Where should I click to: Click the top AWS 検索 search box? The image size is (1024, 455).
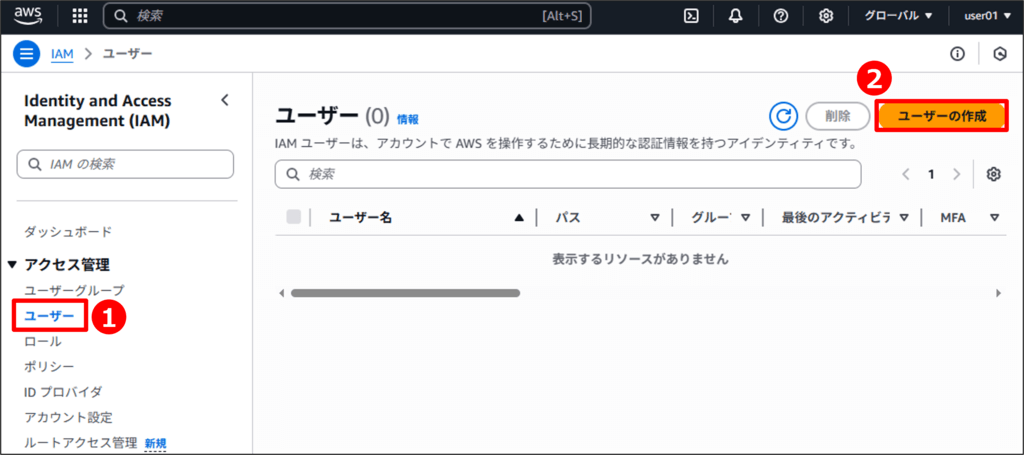pos(347,16)
